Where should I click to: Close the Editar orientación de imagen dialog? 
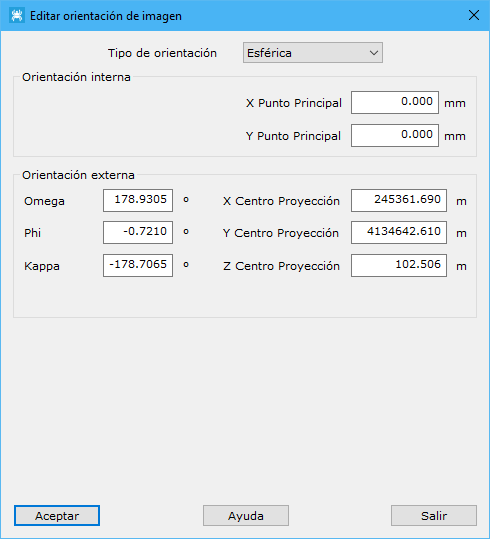pyautogui.click(x=474, y=15)
